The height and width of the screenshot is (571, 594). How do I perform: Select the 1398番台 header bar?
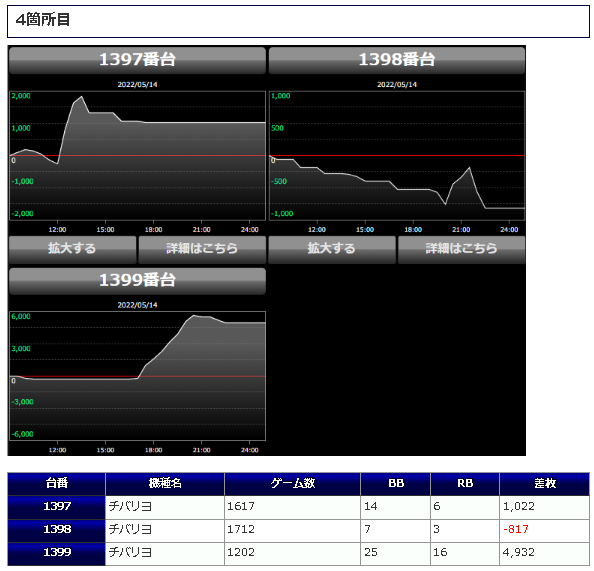[397, 60]
